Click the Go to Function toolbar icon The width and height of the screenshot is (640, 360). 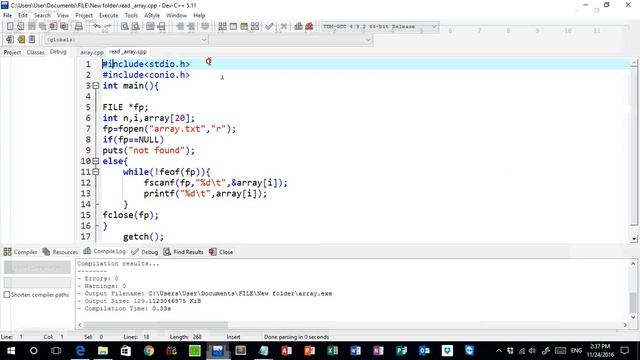[150, 27]
